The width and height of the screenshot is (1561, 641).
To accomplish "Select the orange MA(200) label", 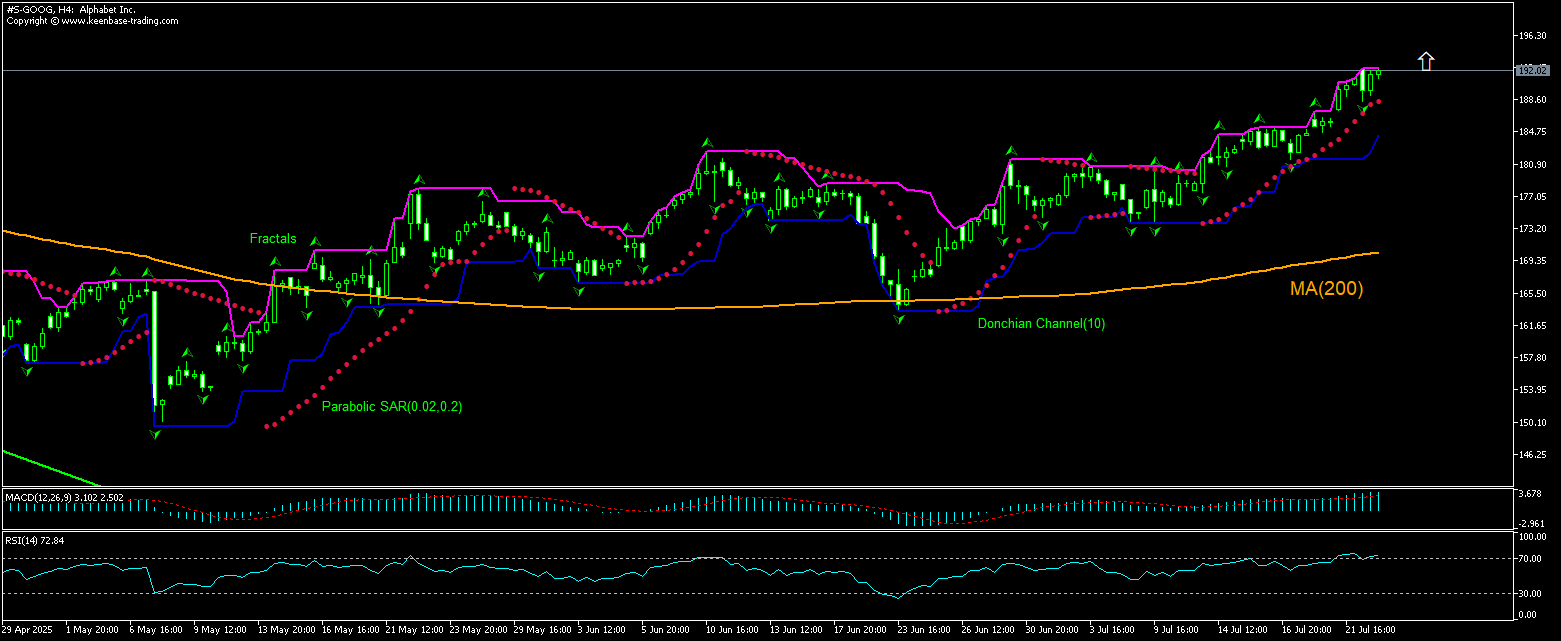I will [1326, 290].
